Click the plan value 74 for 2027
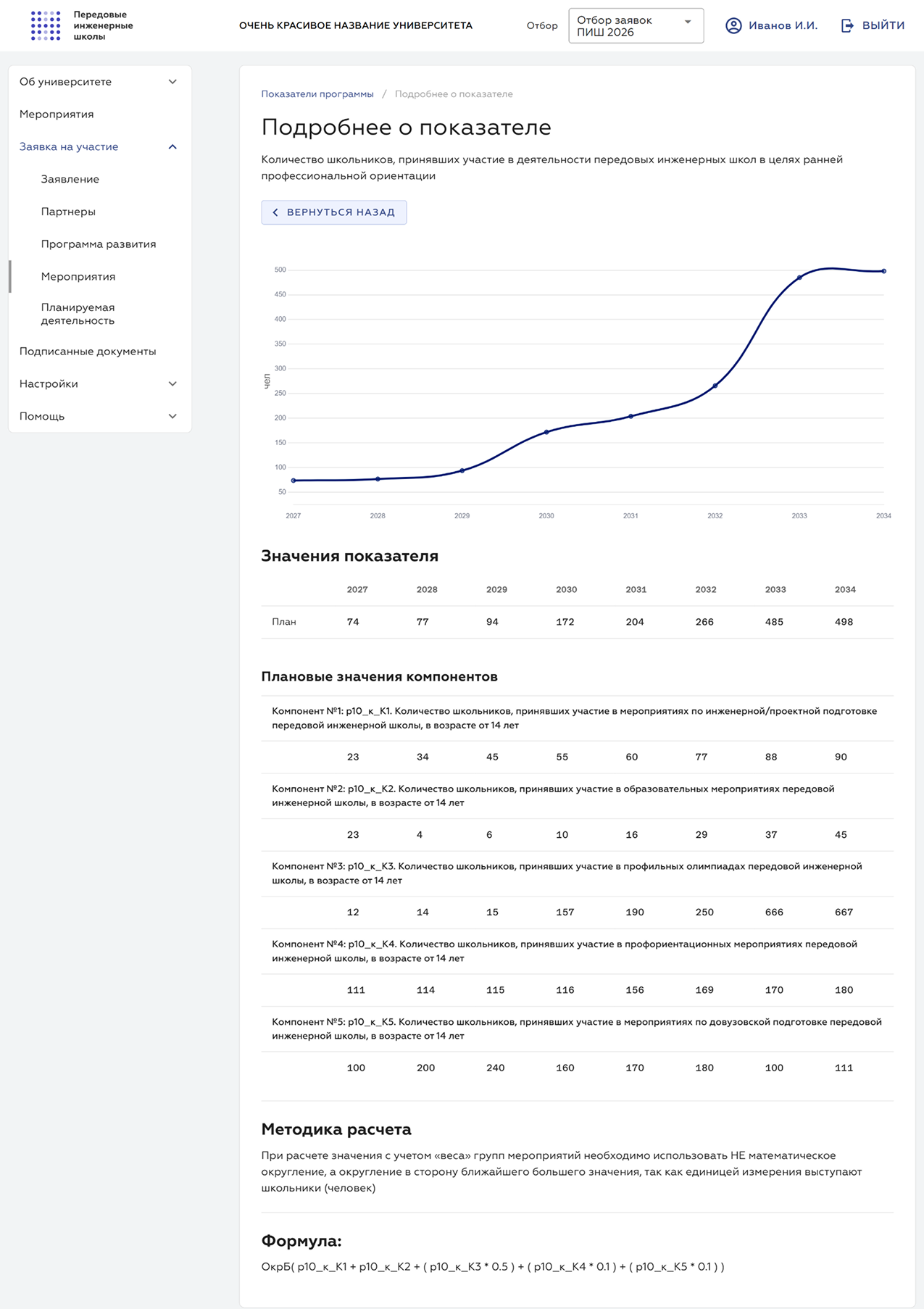The width and height of the screenshot is (924, 1309). (x=353, y=622)
